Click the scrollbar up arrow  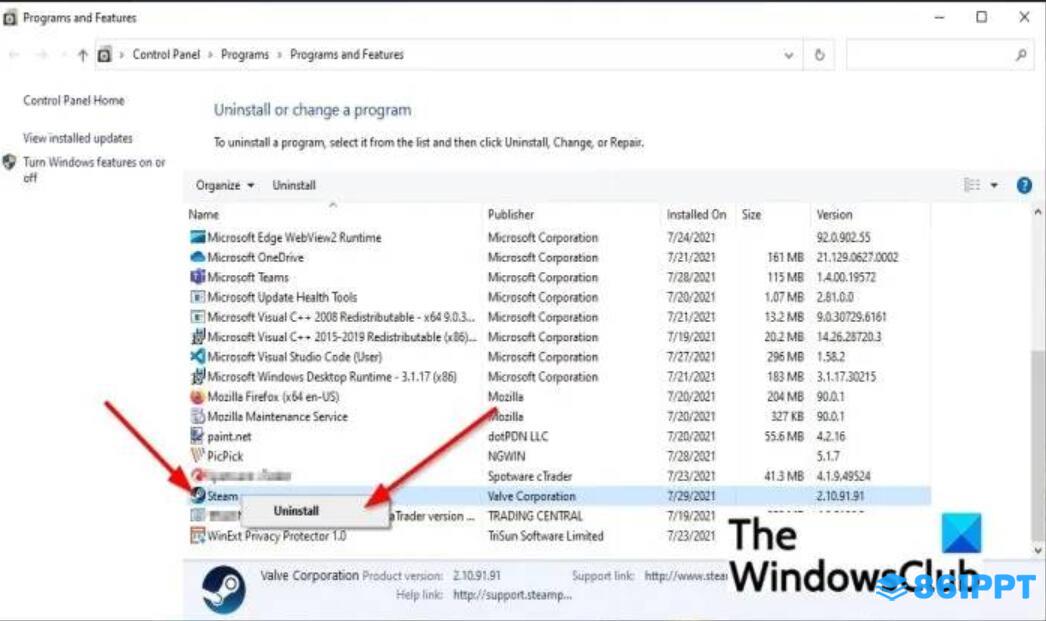point(1037,212)
